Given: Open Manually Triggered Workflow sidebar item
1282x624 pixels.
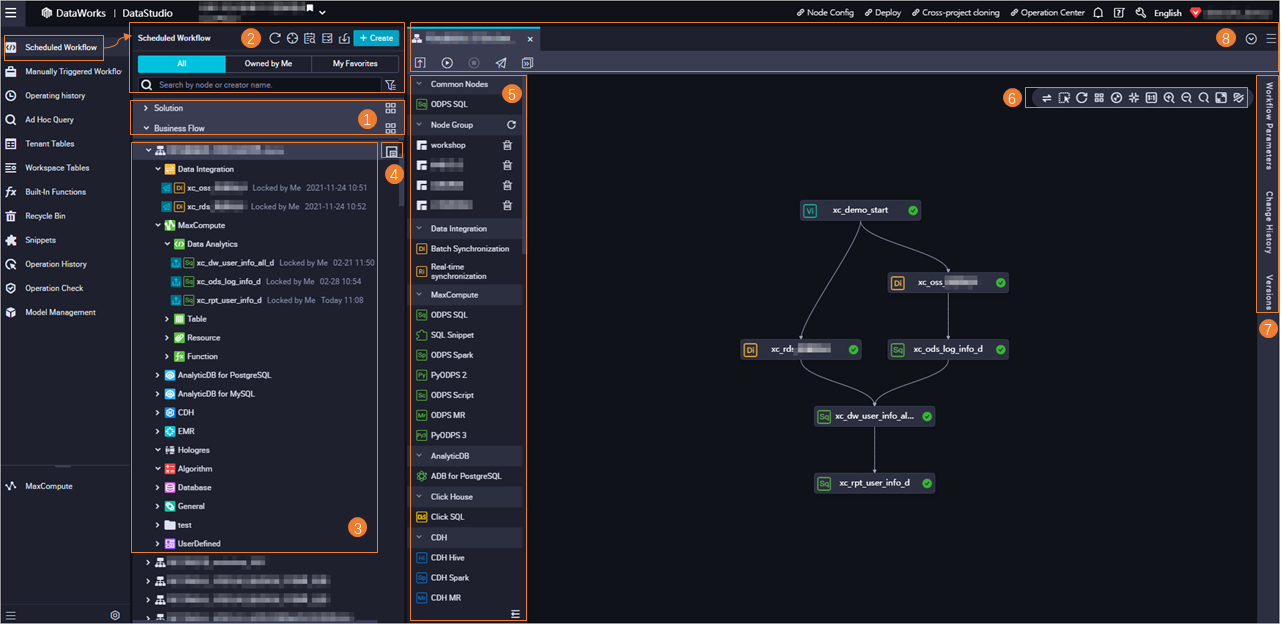Looking at the screenshot, I should click(65, 72).
